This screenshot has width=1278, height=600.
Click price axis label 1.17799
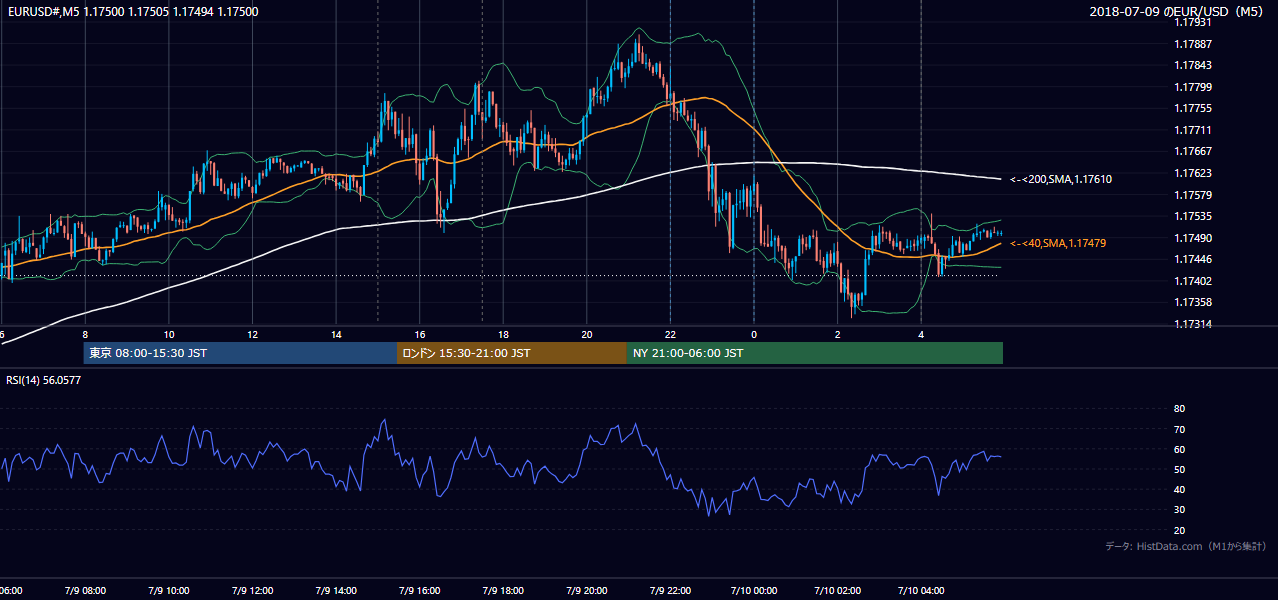tap(1194, 87)
